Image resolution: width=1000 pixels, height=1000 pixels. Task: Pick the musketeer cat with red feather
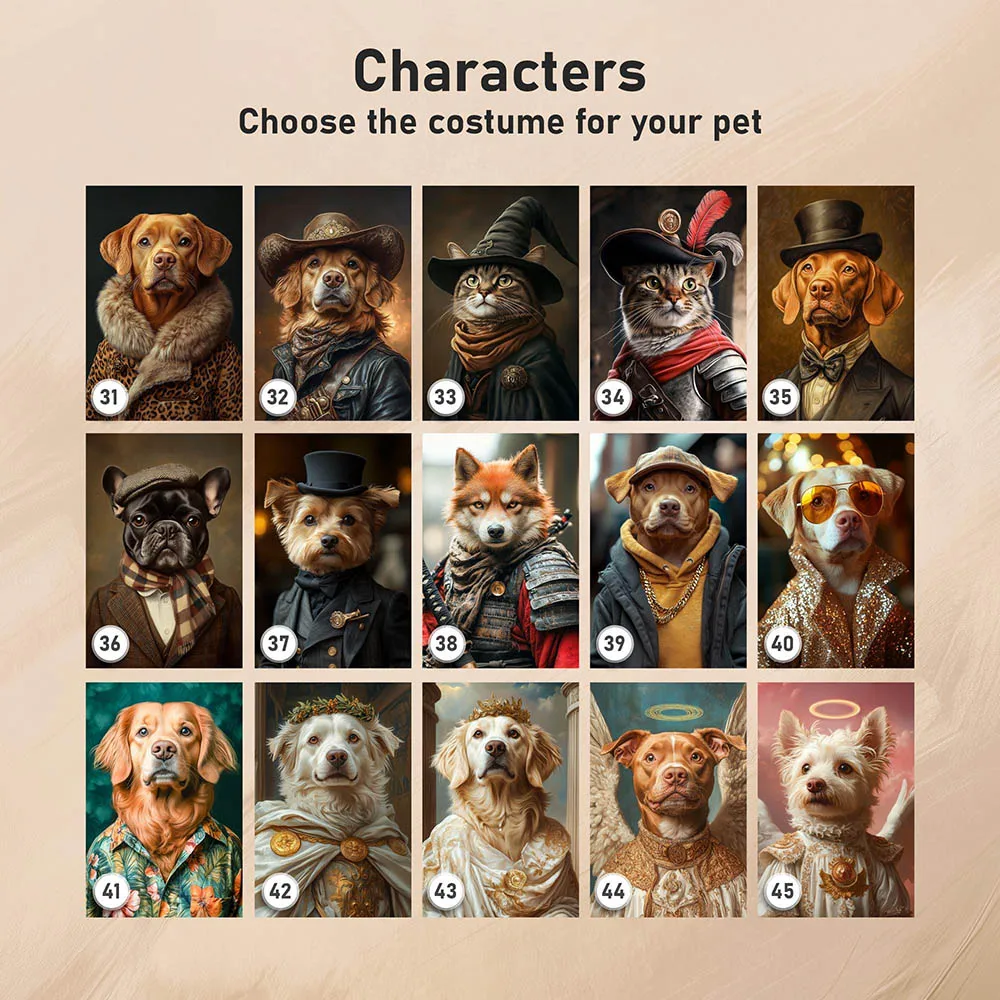click(x=668, y=303)
